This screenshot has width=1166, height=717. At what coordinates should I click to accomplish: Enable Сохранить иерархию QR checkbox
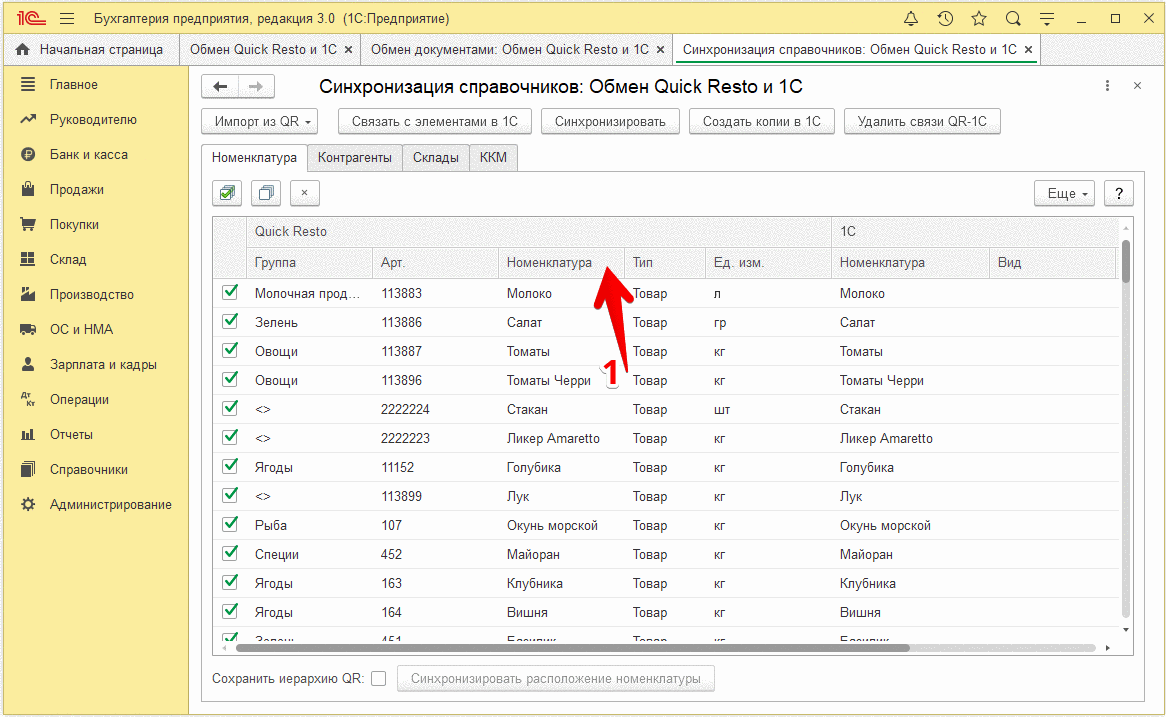[379, 678]
